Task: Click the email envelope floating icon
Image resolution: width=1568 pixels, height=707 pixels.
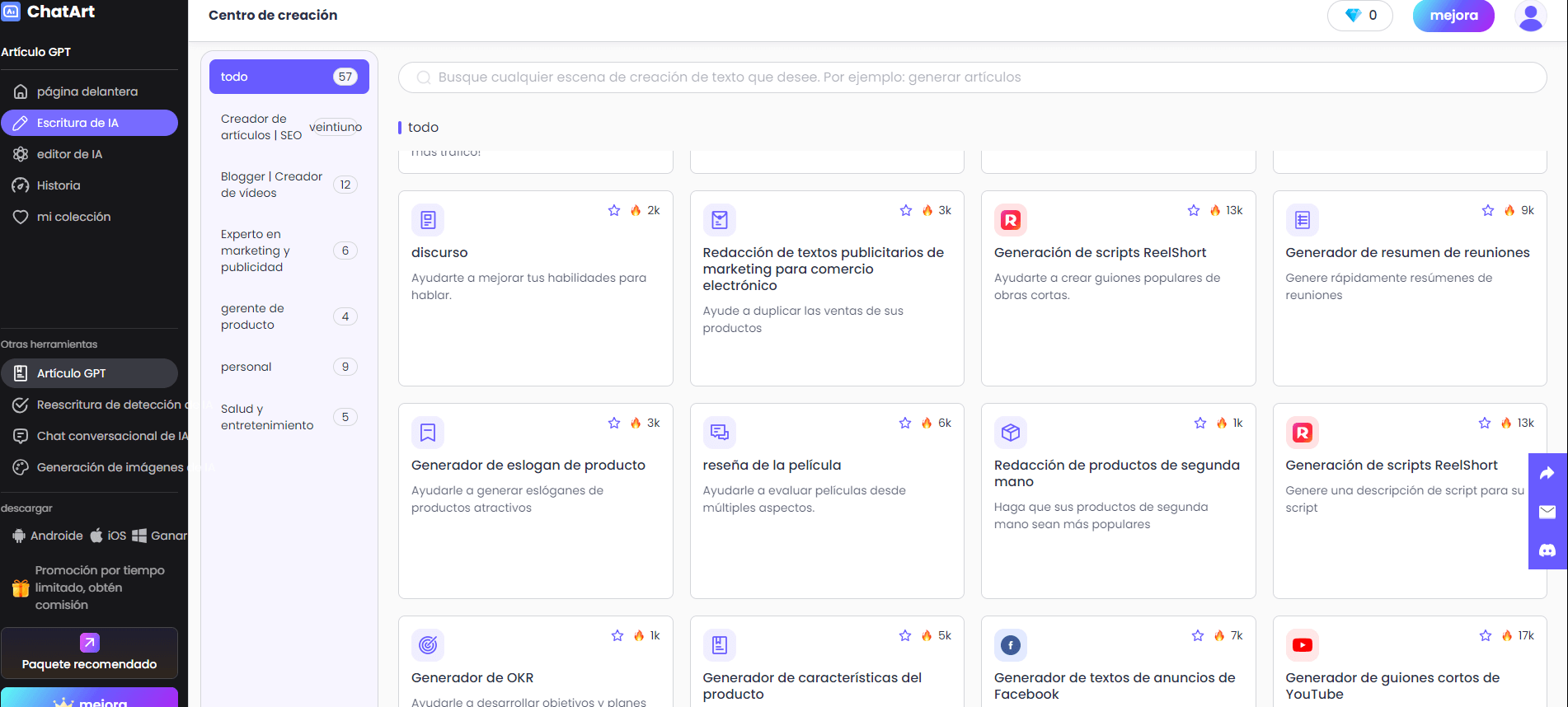Action: point(1547,512)
